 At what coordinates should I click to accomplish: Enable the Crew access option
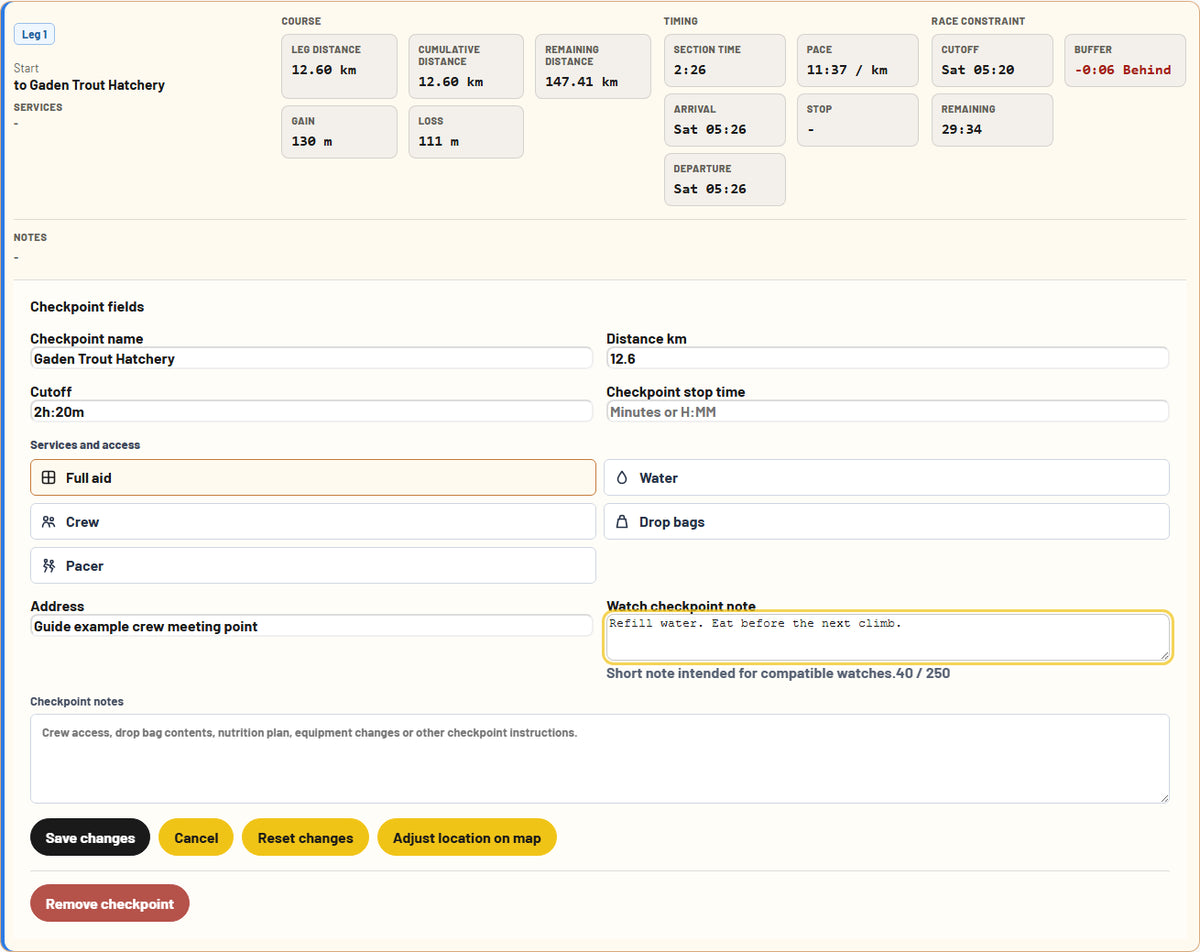[313, 522]
